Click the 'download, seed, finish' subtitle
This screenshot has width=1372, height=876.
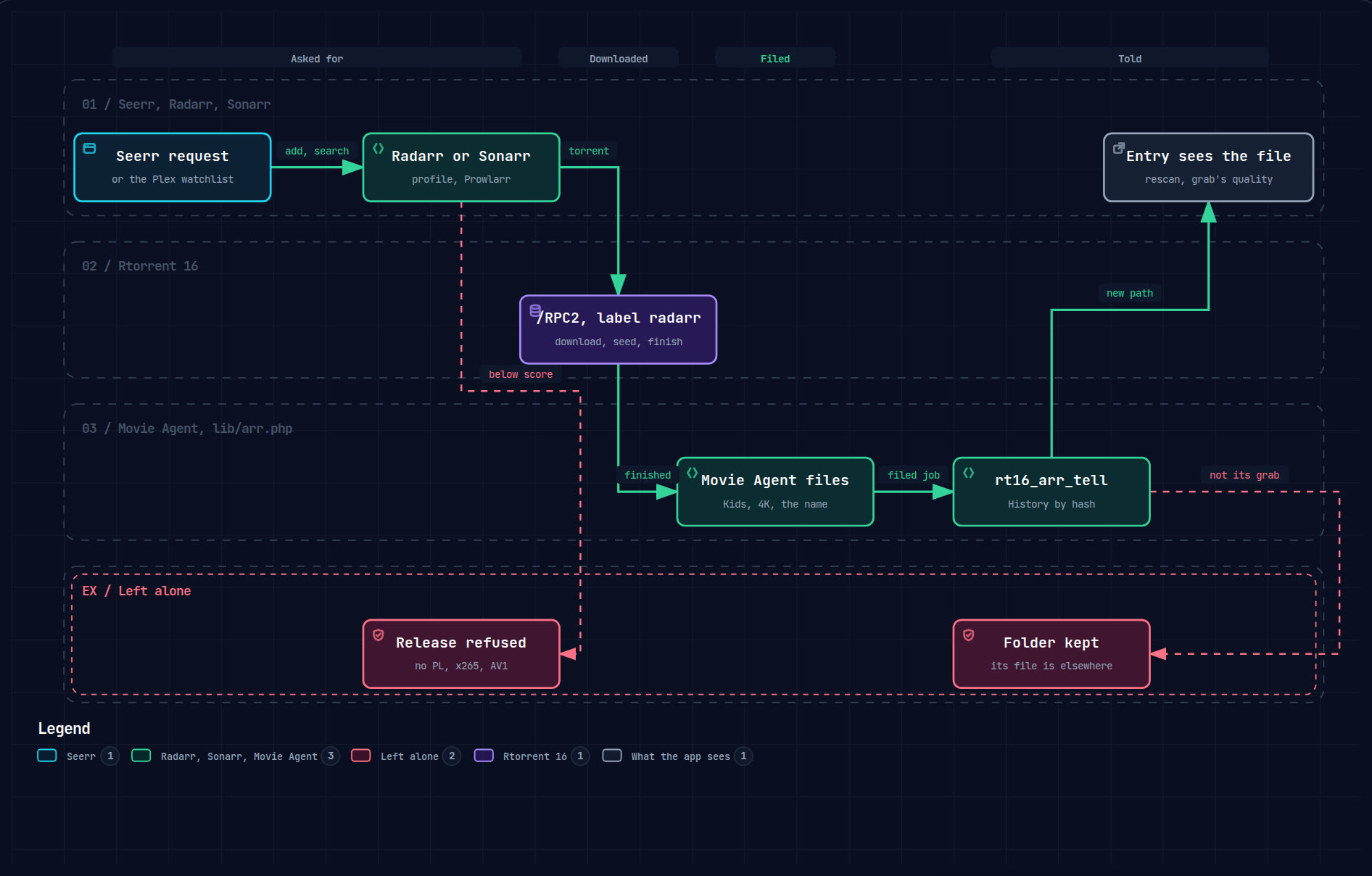point(619,342)
